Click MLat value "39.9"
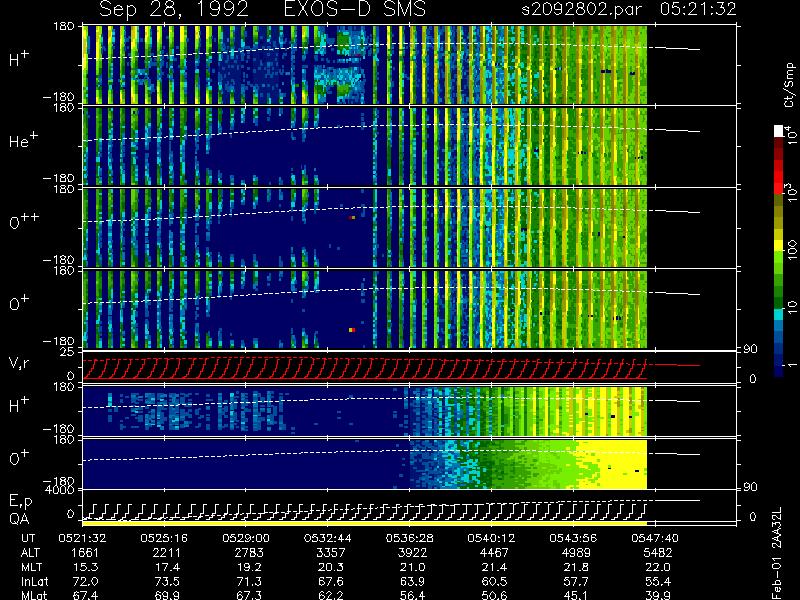The width and height of the screenshot is (800, 600). click(659, 595)
